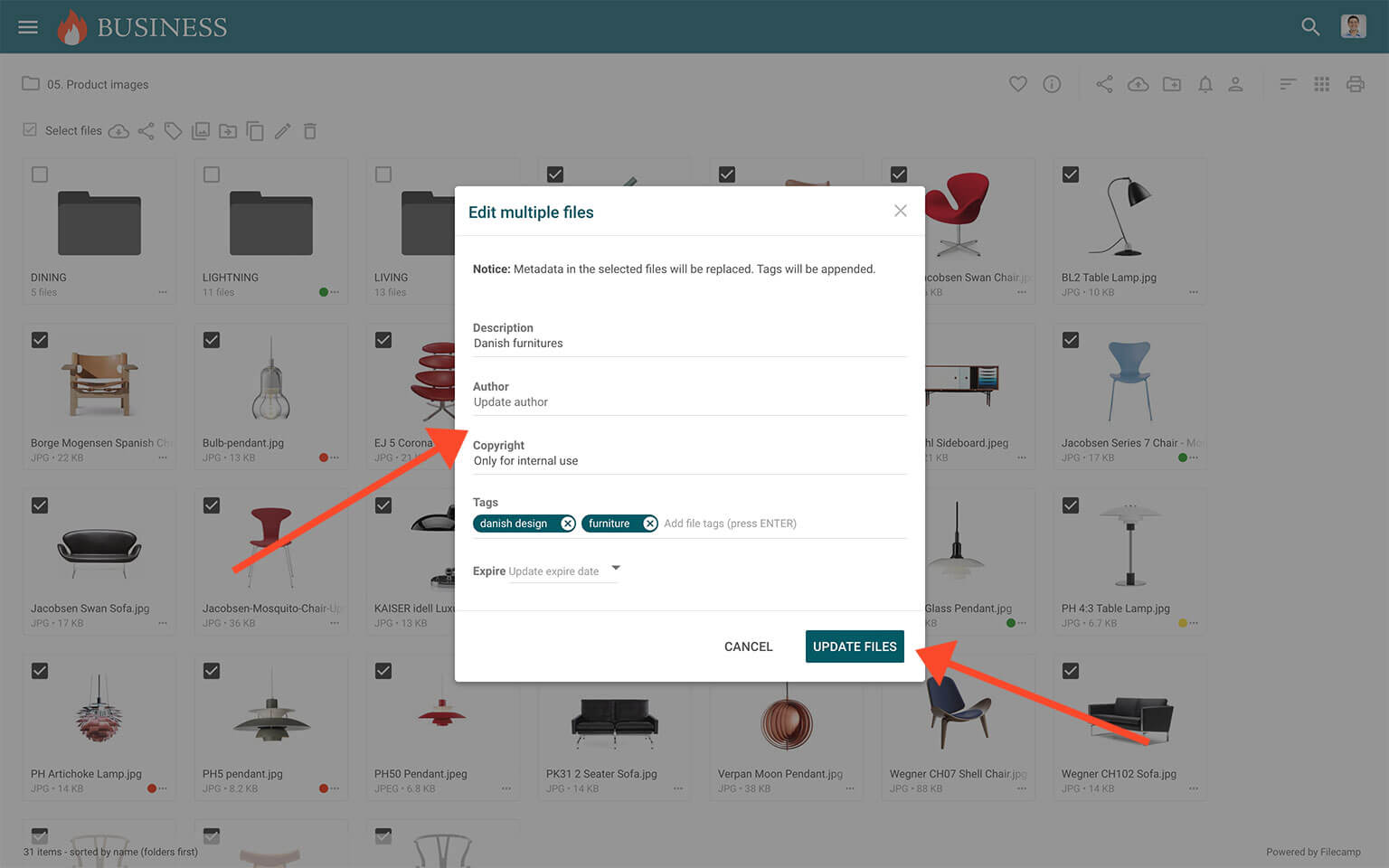
Task: Click the Copyright field
Action: (x=689, y=461)
